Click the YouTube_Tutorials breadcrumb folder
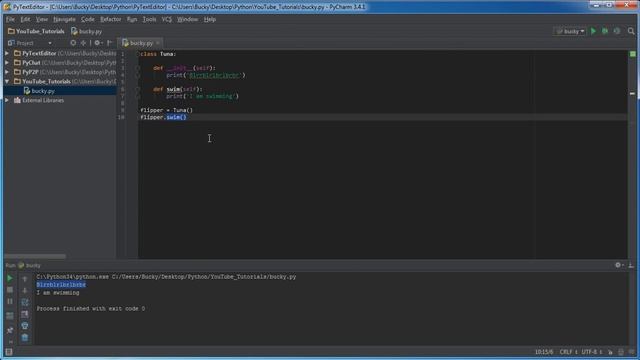This screenshot has height=360, width=640. [x=36, y=31]
